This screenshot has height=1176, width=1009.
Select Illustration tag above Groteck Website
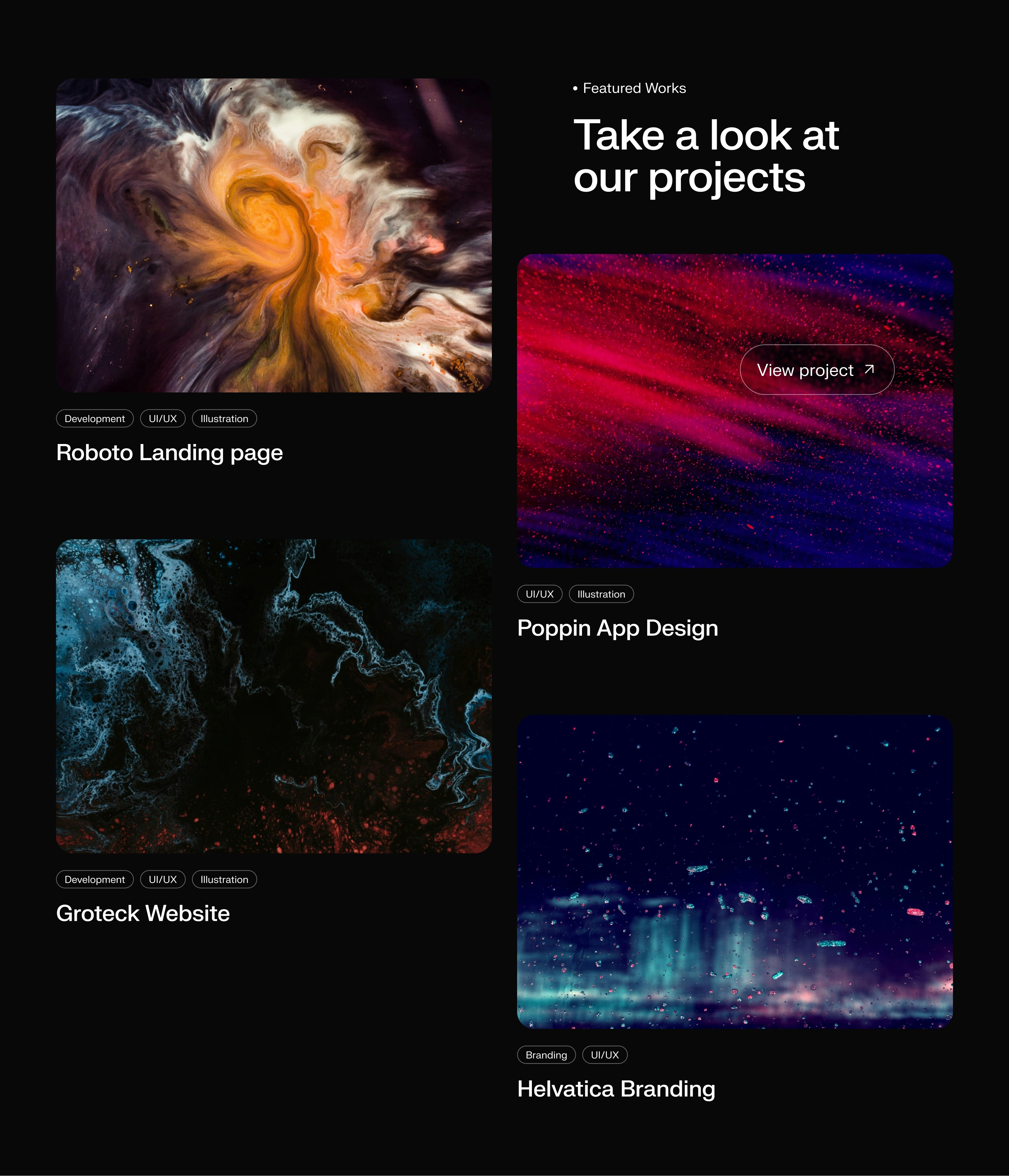pyautogui.click(x=224, y=879)
